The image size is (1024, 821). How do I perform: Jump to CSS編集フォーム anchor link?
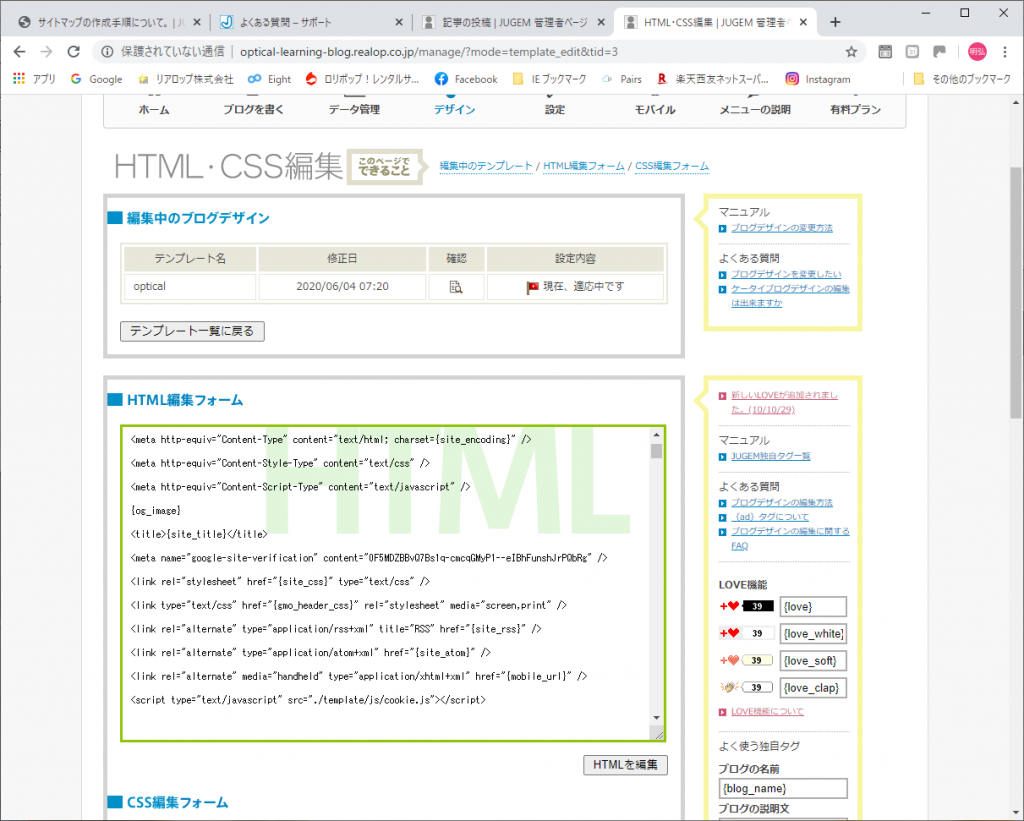coord(672,166)
